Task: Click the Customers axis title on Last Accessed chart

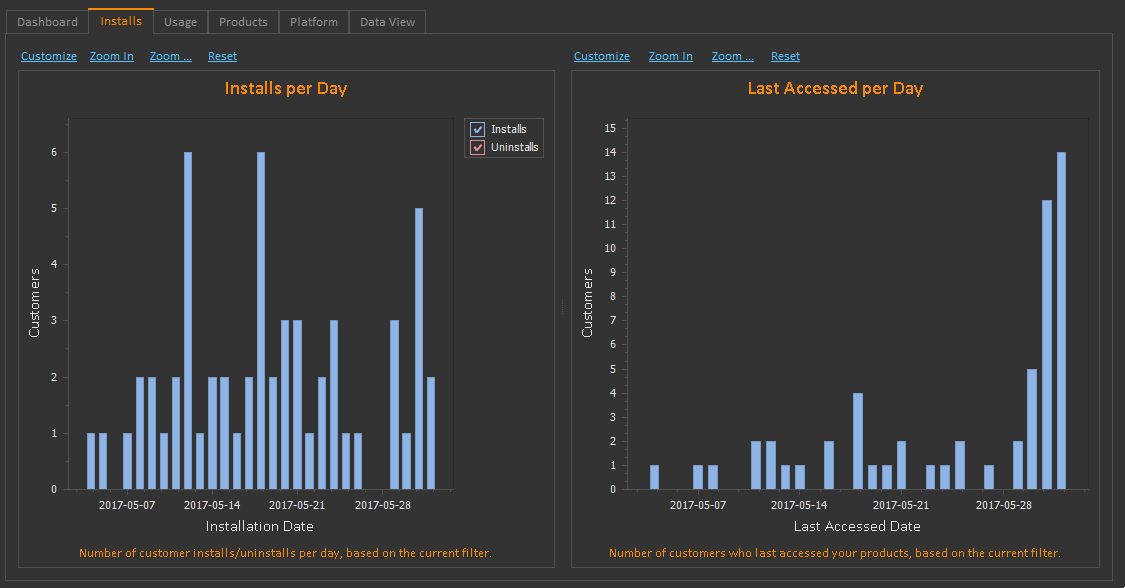Action: tap(587, 303)
